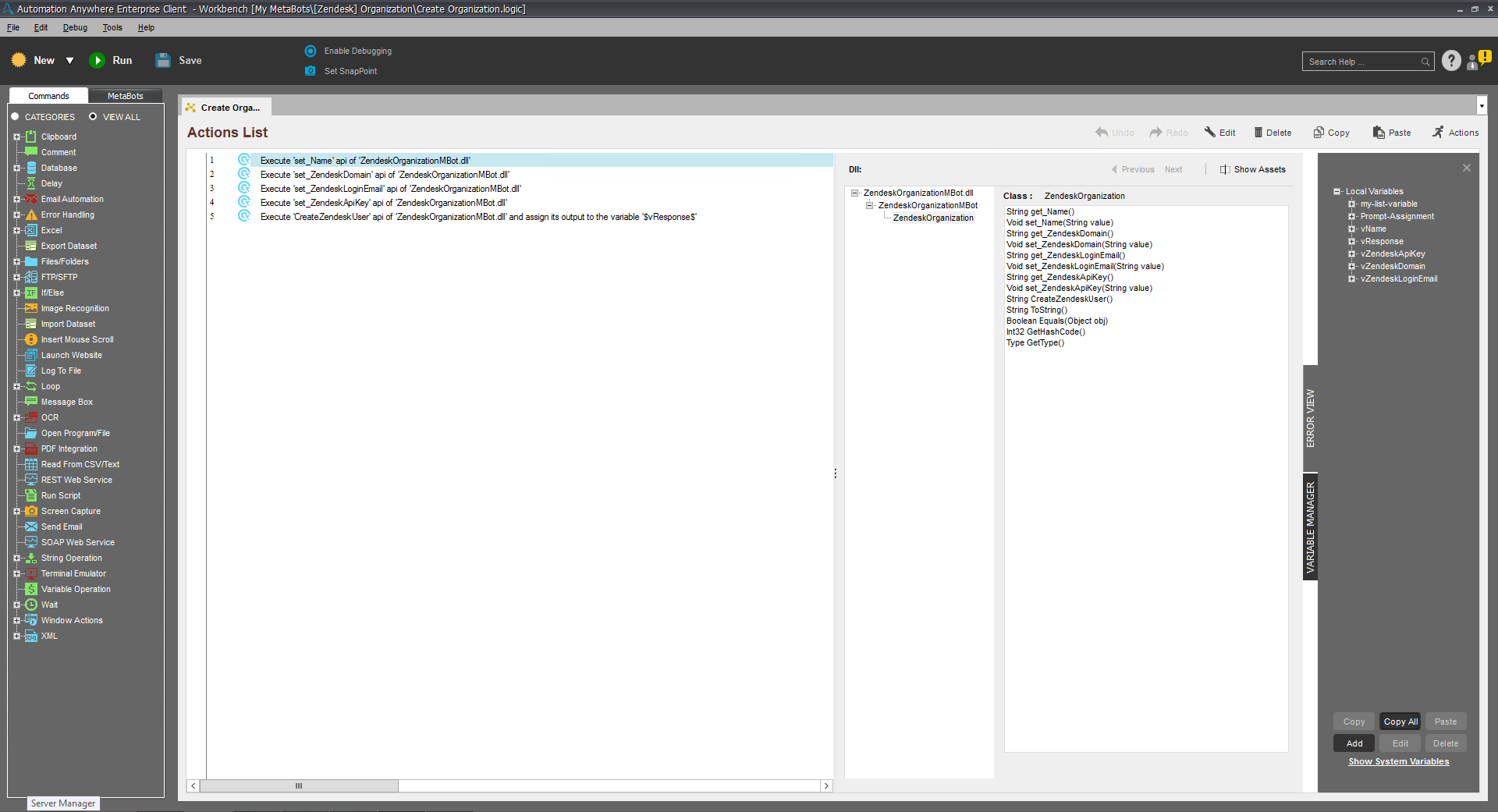
Task: Click the Delete trash icon in Actions List
Action: (x=1258, y=133)
